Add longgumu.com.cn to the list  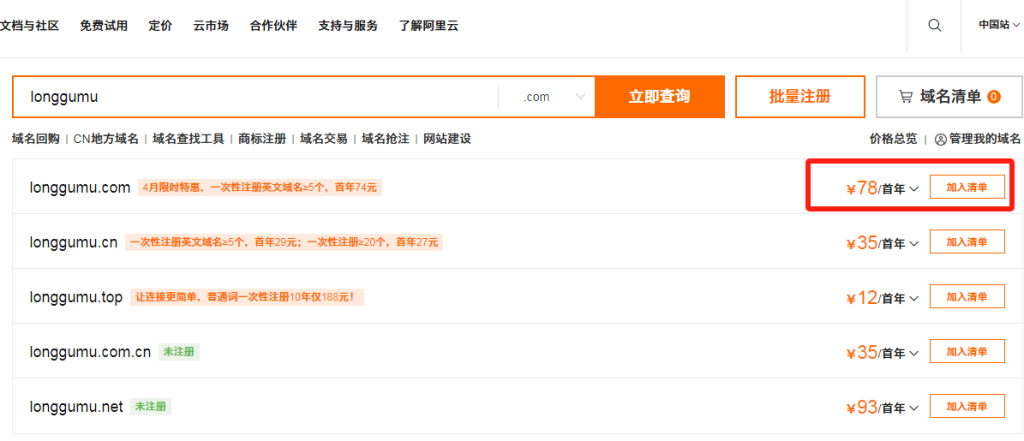pos(967,352)
